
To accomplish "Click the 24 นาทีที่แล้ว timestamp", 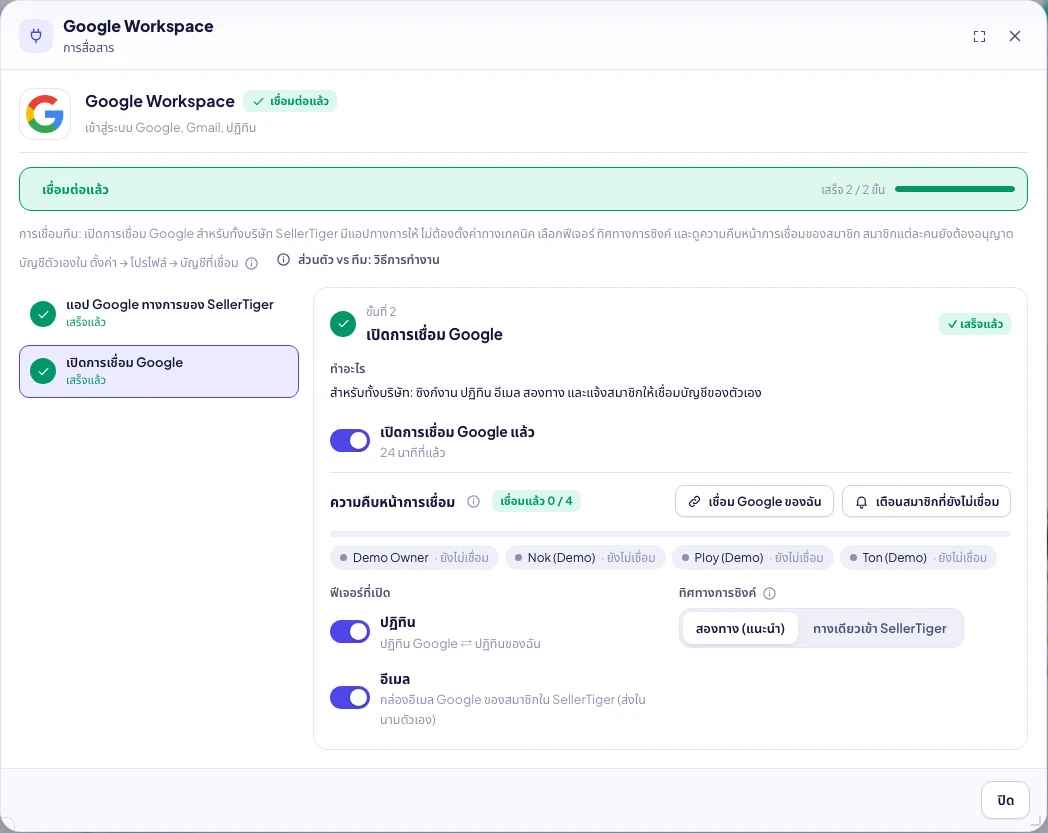I will (x=412, y=453).
